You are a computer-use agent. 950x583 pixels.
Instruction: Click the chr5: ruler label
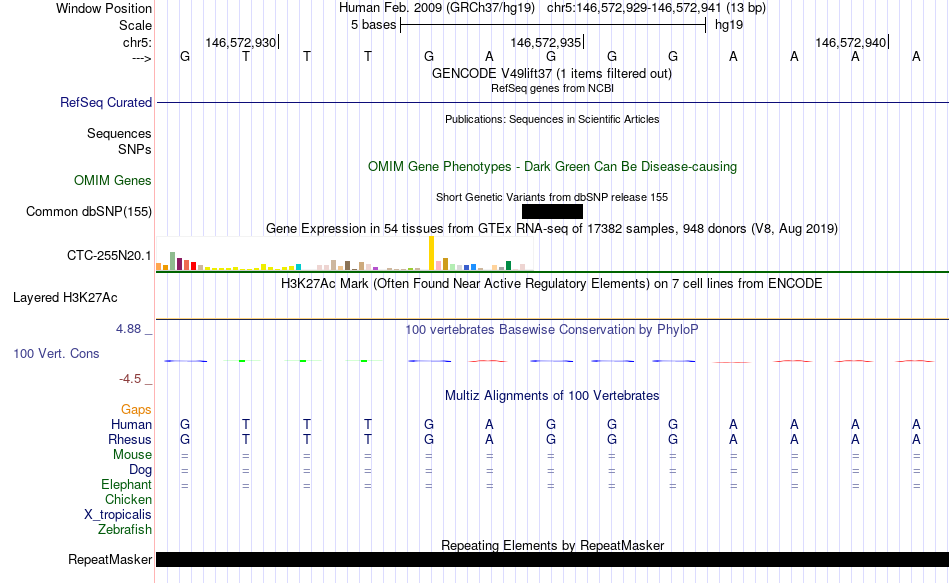137,42
